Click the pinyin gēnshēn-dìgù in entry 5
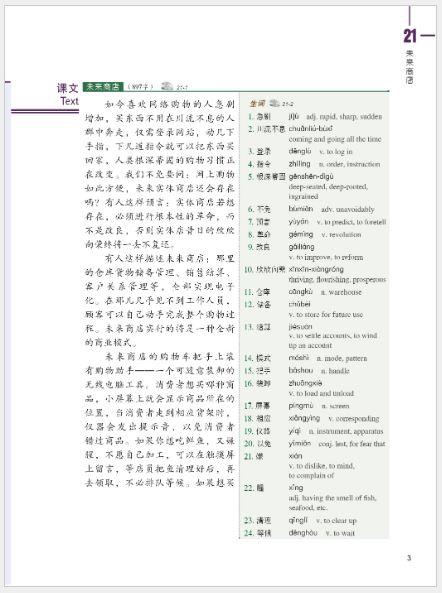The height and width of the screenshot is (593, 442). point(311,176)
